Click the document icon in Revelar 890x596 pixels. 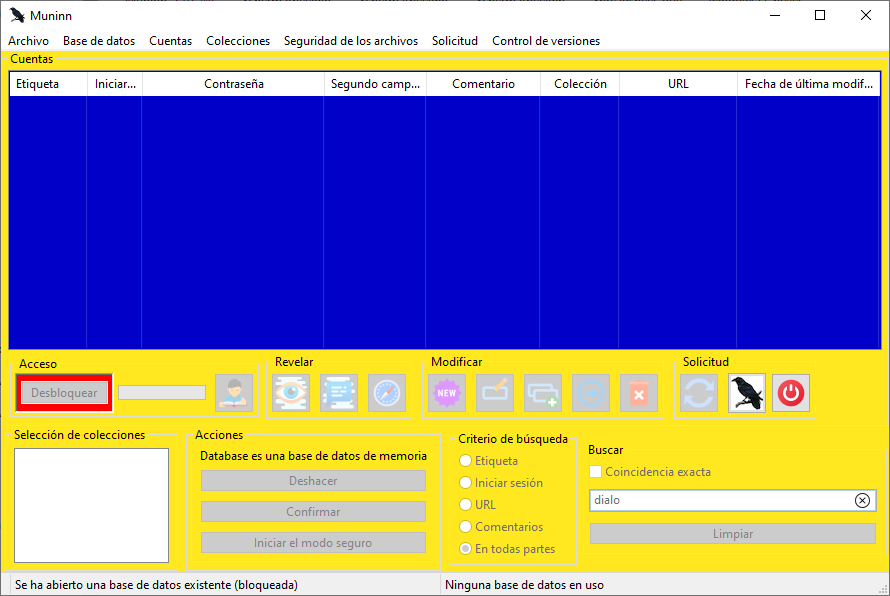(339, 393)
